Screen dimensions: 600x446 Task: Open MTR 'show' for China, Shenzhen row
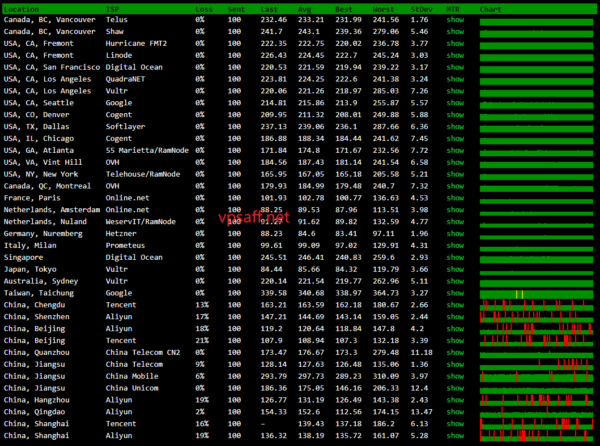click(455, 316)
